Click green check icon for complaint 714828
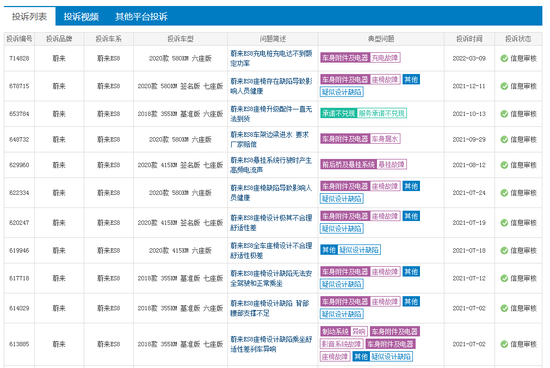The height and width of the screenshot is (368, 550). coord(504,58)
